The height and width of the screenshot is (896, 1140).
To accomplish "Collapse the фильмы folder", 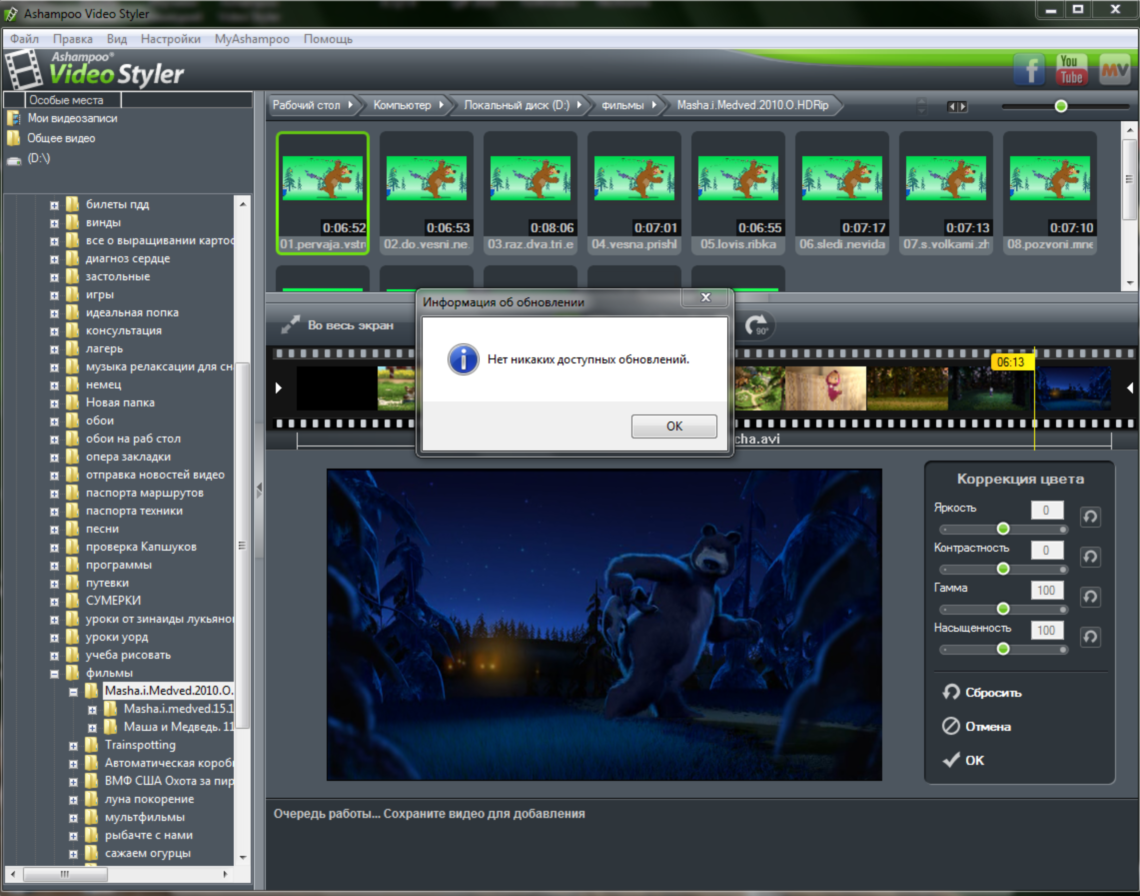I will pos(55,673).
